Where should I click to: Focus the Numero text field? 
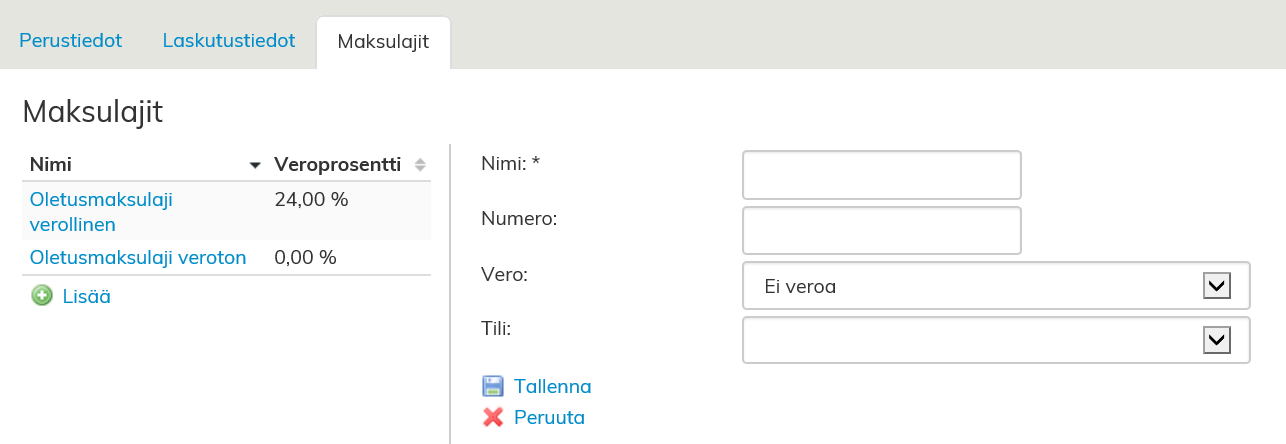pyautogui.click(x=881, y=231)
